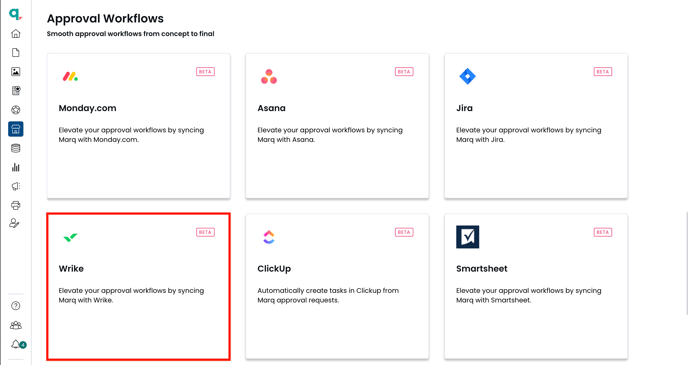The width and height of the screenshot is (688, 365).
Task: Open the Documents page icon
Action: click(x=16, y=53)
